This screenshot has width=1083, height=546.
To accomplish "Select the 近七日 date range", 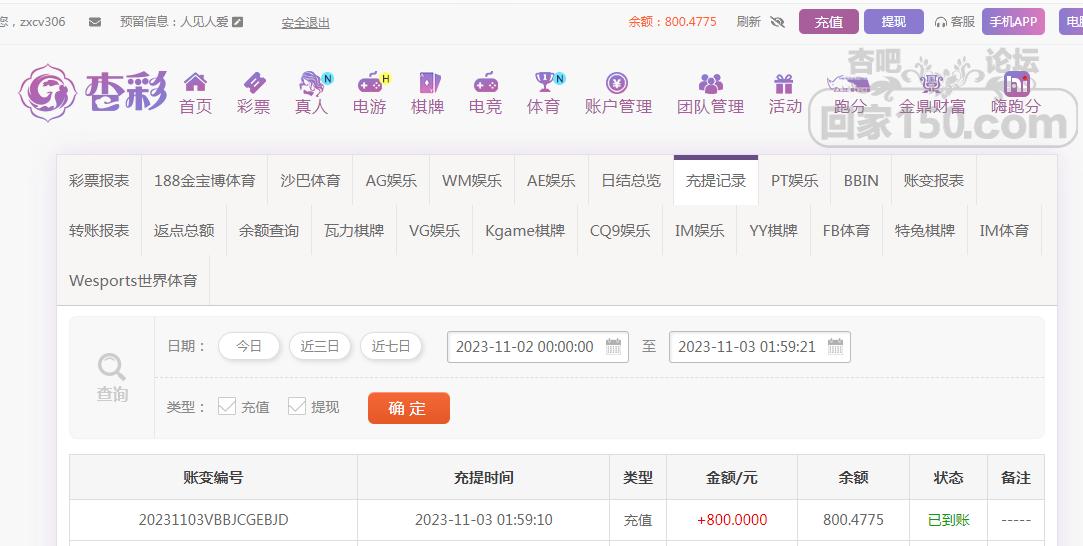I will coord(391,346).
